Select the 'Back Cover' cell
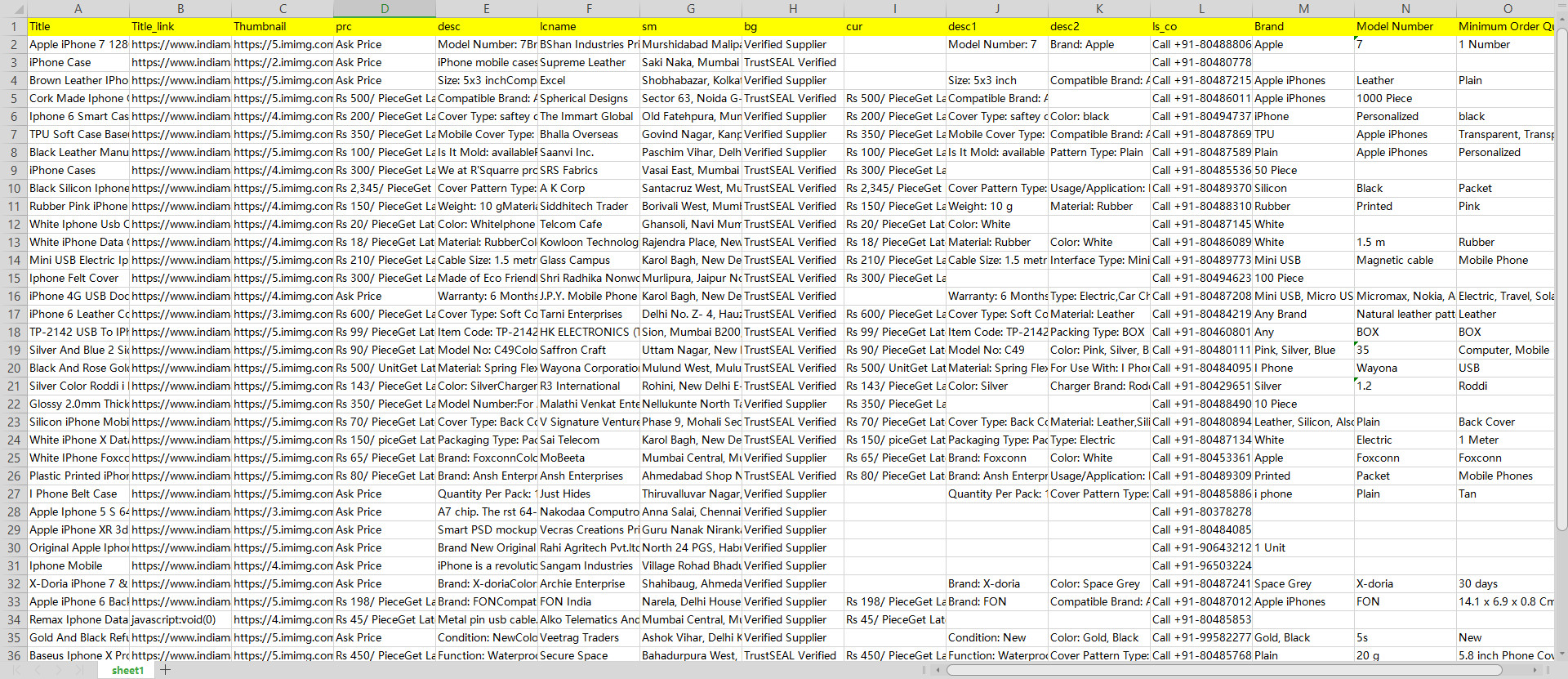1568x679 pixels. [x=1507, y=422]
